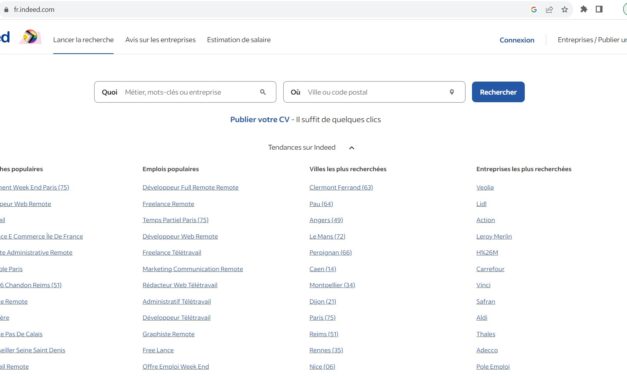Open Développeur Web Remote in Emplois populaires

click(180, 236)
